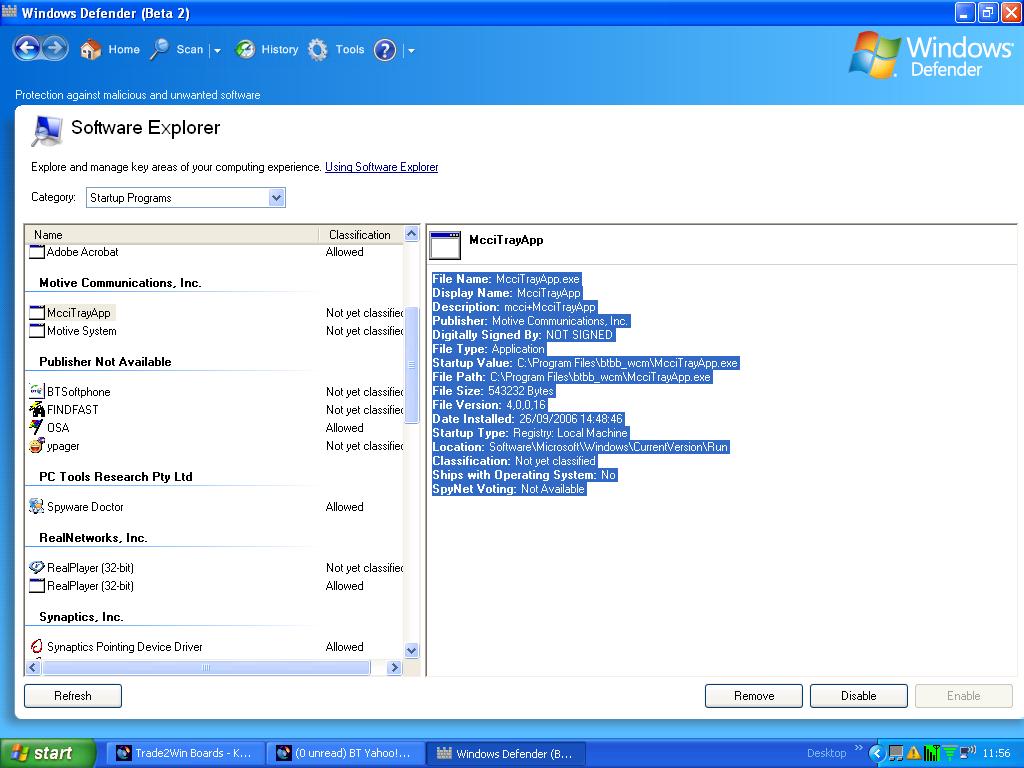The height and width of the screenshot is (768, 1024).
Task: Click the wireless network computer tray icon
Action: tap(968, 754)
